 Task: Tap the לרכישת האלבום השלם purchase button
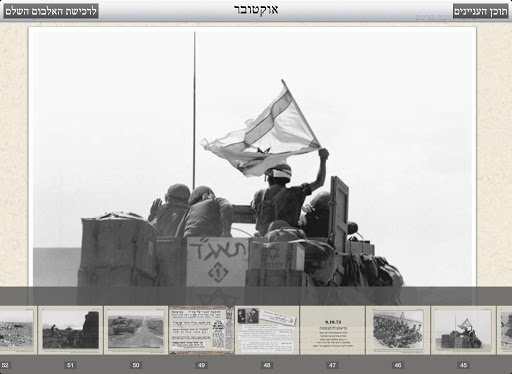pyautogui.click(x=51, y=11)
